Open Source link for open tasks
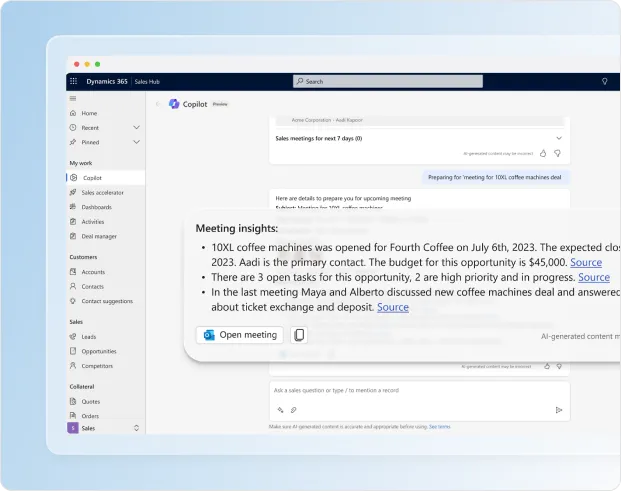621x491 pixels. click(x=594, y=277)
